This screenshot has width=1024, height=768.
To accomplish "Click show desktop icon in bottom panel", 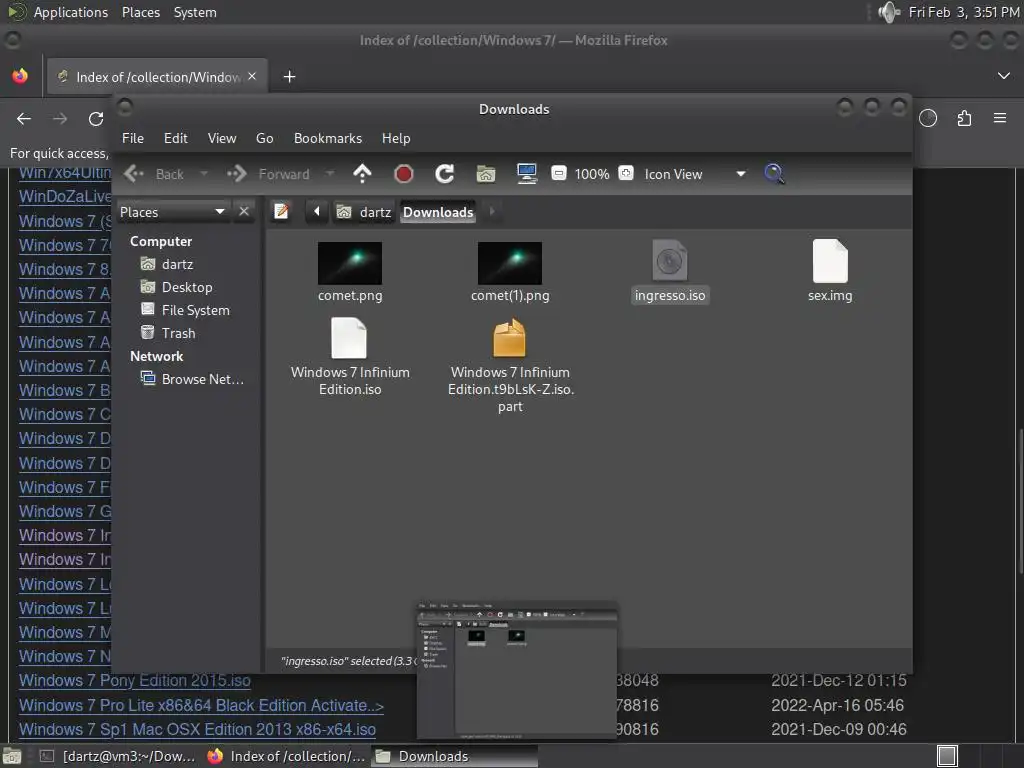I will pos(12,756).
